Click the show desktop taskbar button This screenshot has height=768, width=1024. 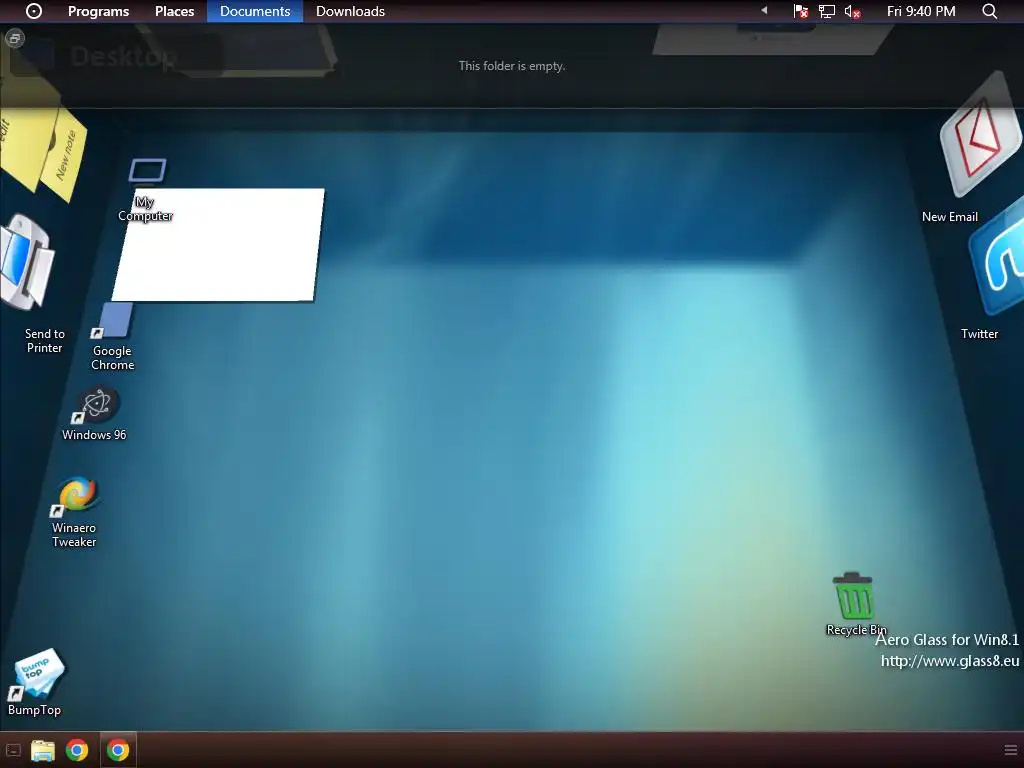13,750
